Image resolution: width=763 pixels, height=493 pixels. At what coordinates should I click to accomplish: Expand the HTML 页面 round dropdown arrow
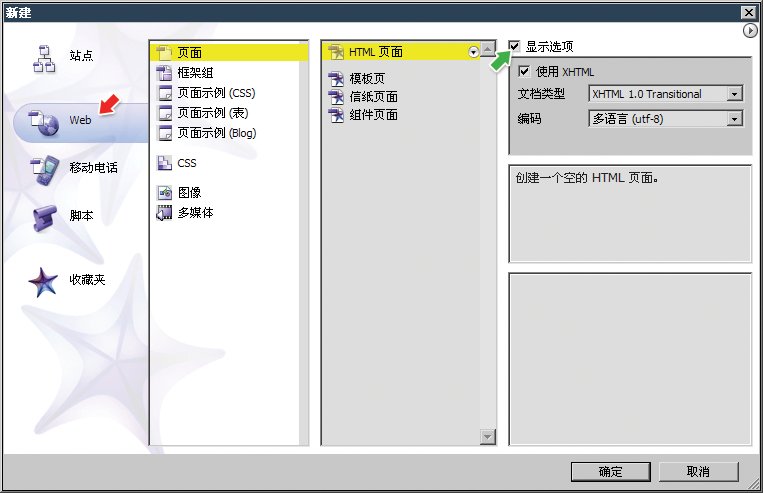point(473,52)
